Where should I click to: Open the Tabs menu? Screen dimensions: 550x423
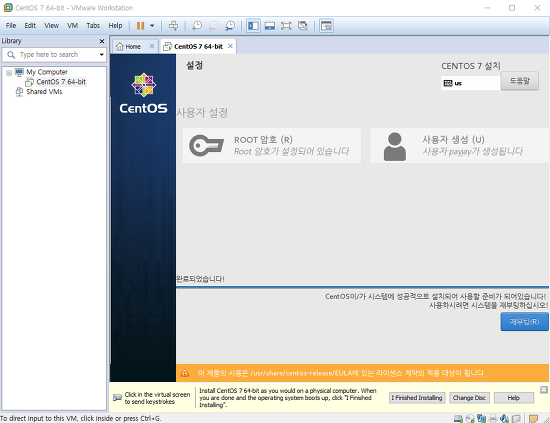(93, 26)
